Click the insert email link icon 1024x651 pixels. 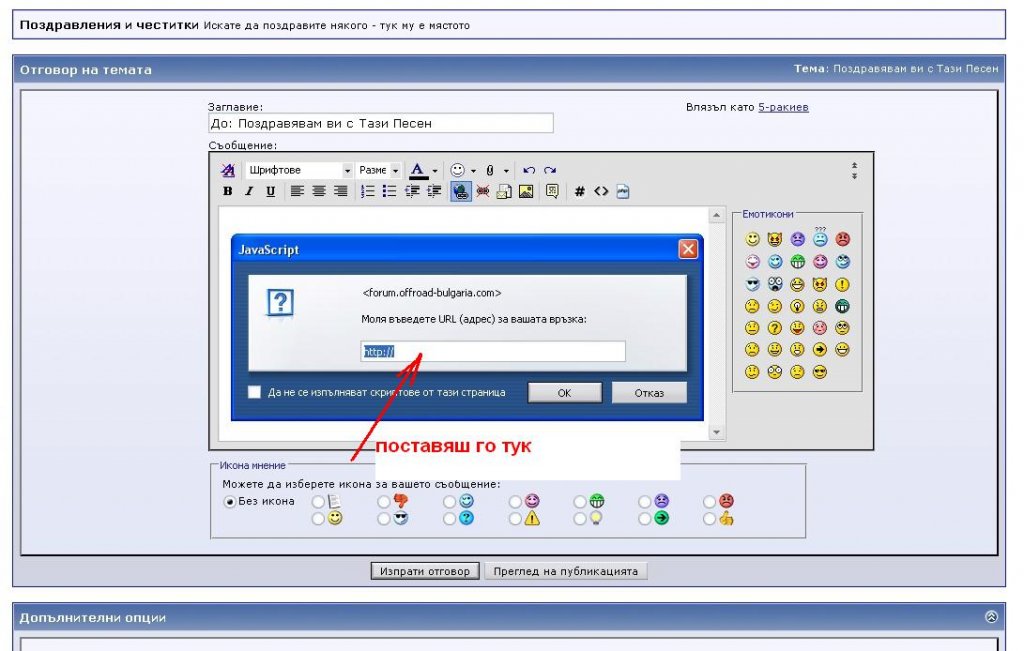(504, 191)
